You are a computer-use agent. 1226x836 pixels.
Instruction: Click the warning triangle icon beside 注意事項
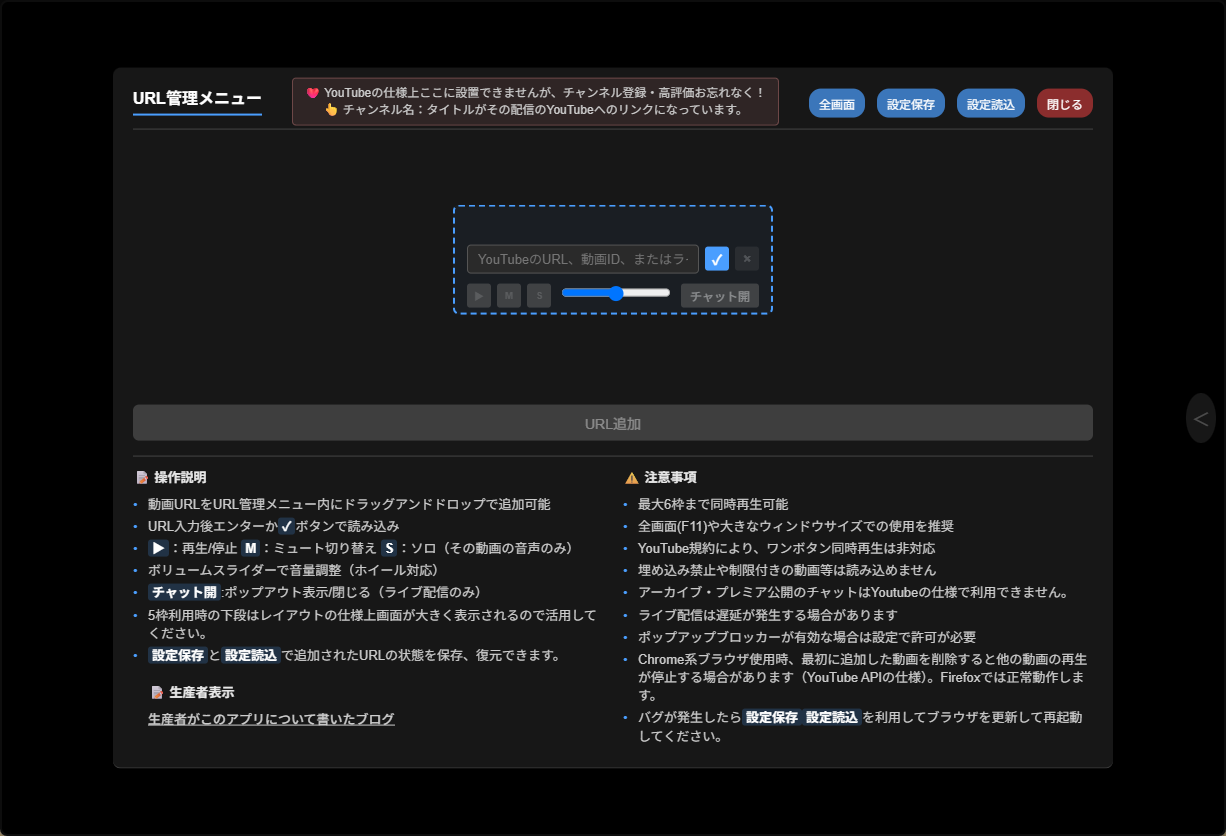[631, 478]
